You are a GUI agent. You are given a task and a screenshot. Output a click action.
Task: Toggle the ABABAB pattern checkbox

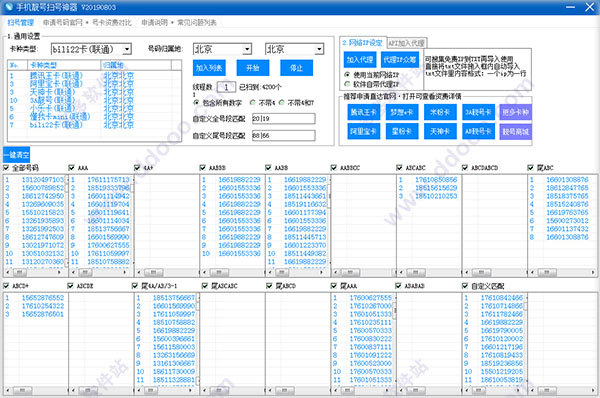(399, 286)
